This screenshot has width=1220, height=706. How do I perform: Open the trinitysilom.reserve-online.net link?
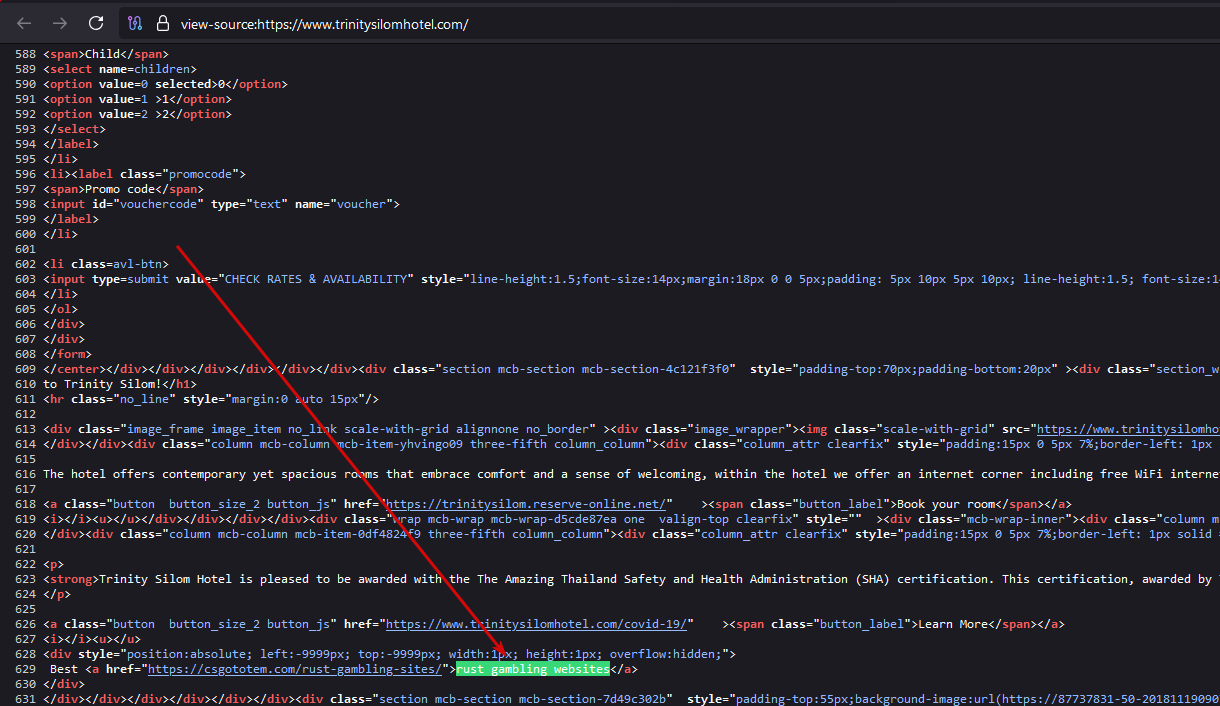pyautogui.click(x=525, y=504)
